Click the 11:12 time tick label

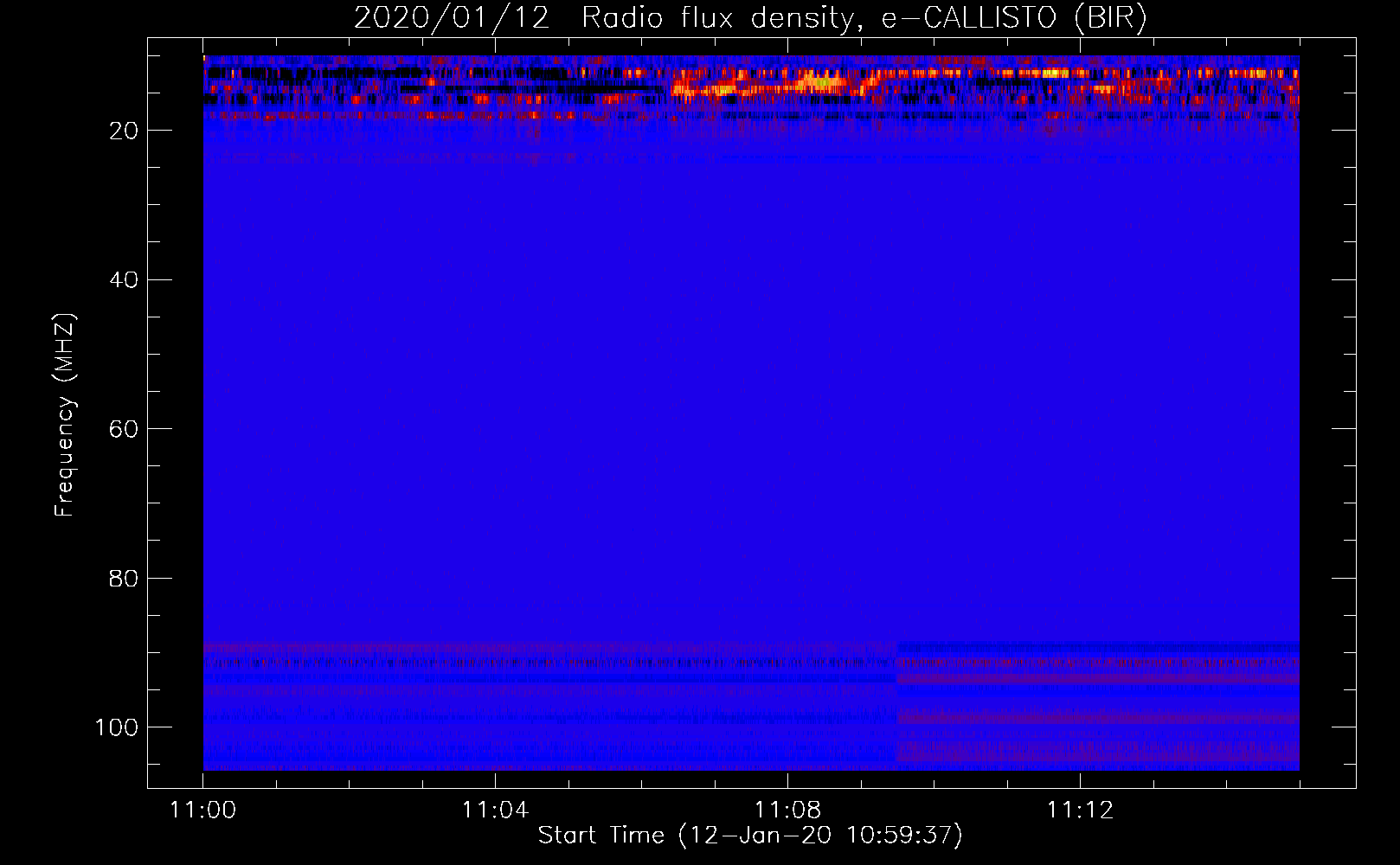pyautogui.click(x=1080, y=811)
